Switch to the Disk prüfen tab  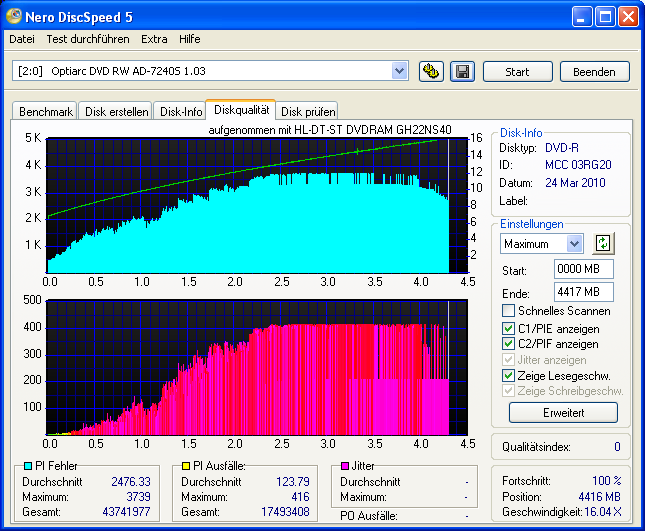308,111
